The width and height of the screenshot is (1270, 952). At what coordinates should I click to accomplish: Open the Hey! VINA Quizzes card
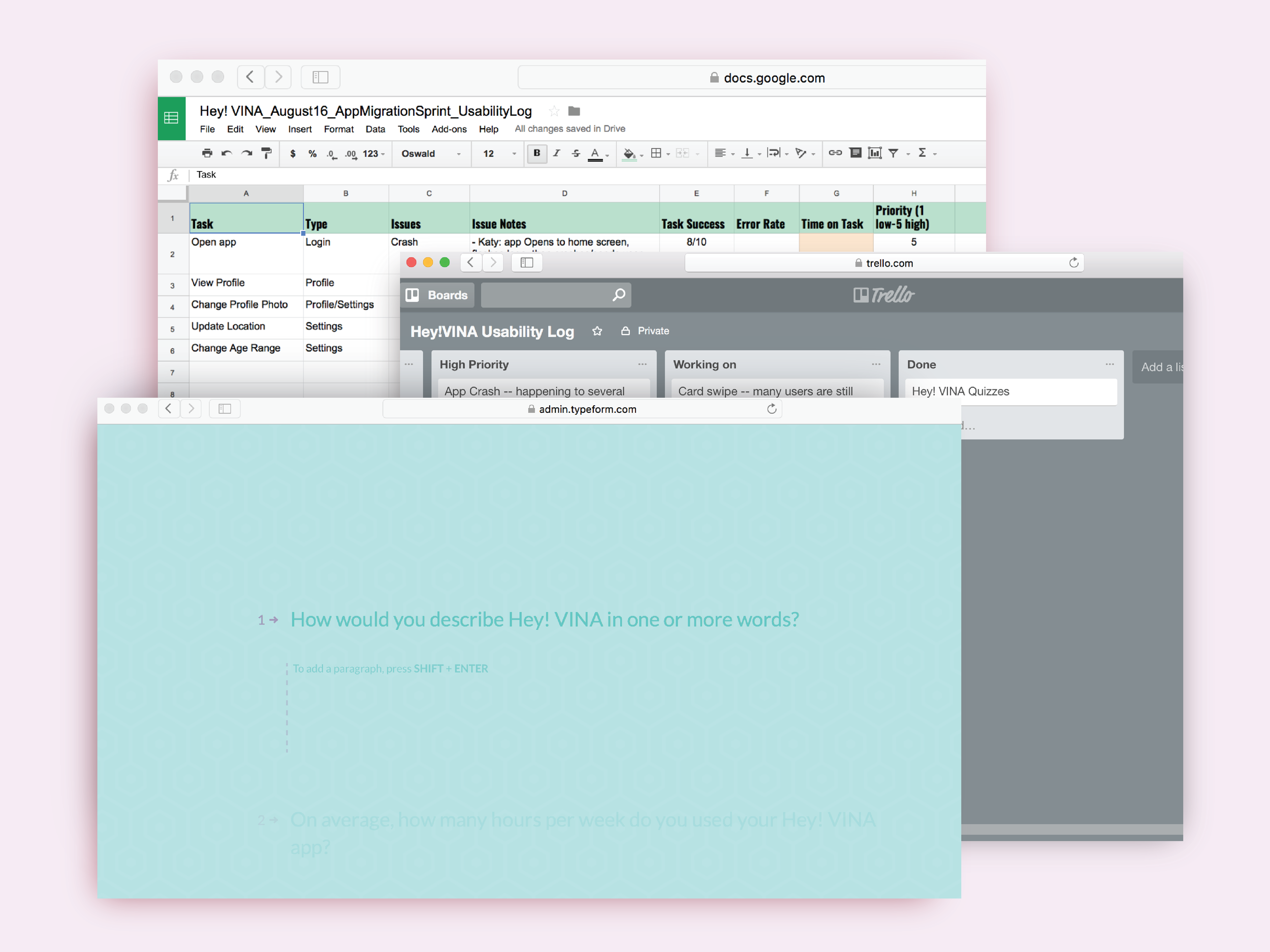(1011, 391)
